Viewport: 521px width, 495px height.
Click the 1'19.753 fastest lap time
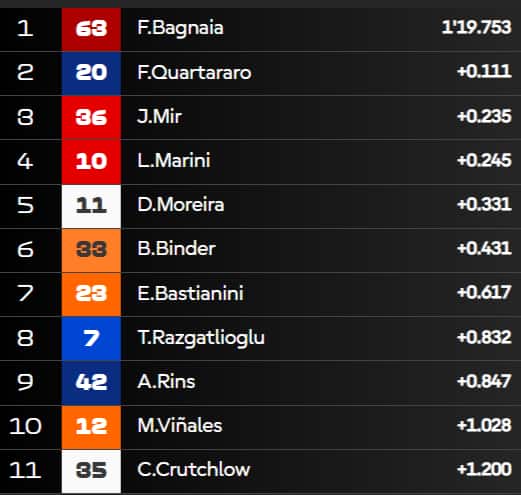pyautogui.click(x=476, y=27)
